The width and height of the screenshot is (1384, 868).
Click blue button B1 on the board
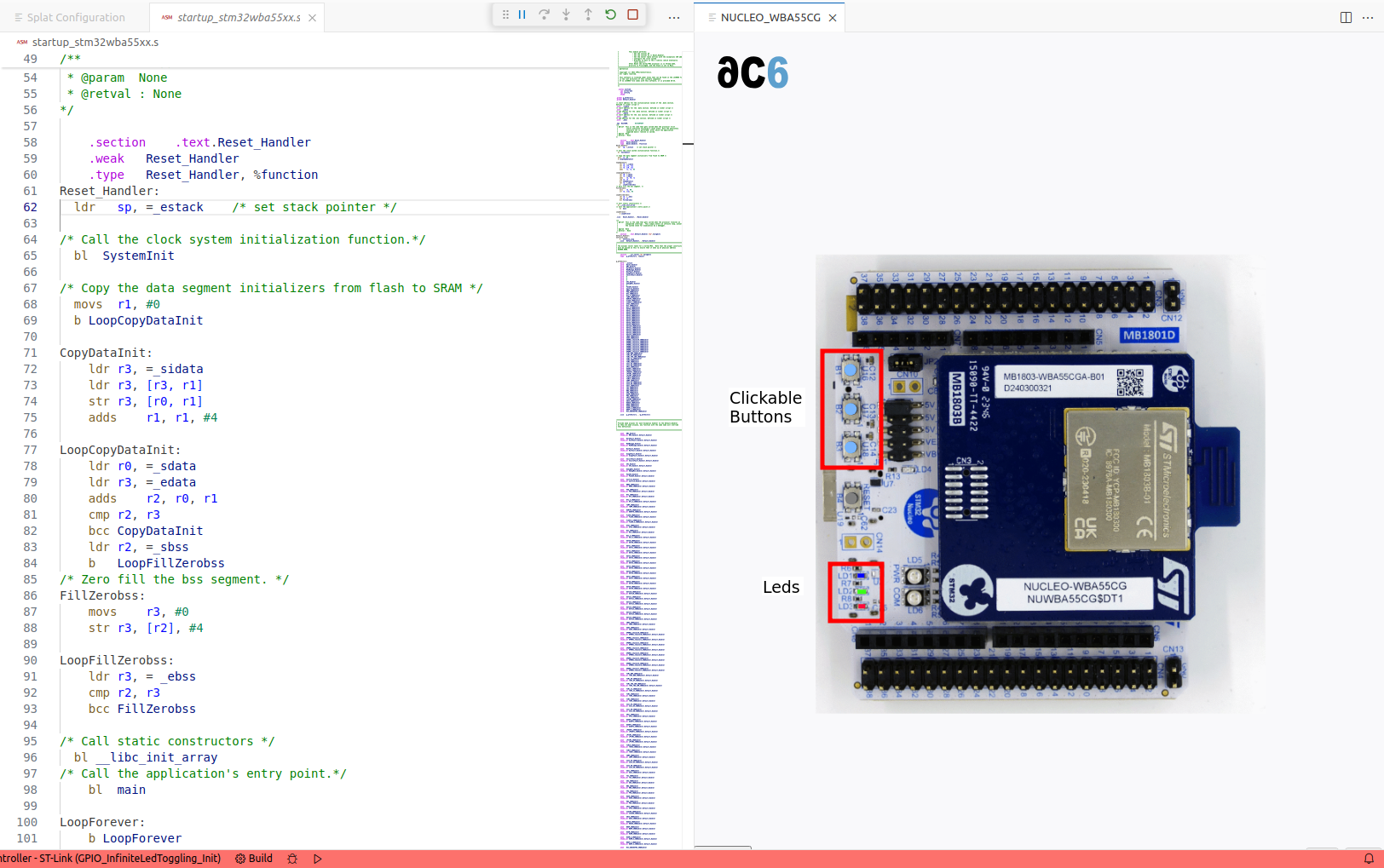tap(851, 370)
